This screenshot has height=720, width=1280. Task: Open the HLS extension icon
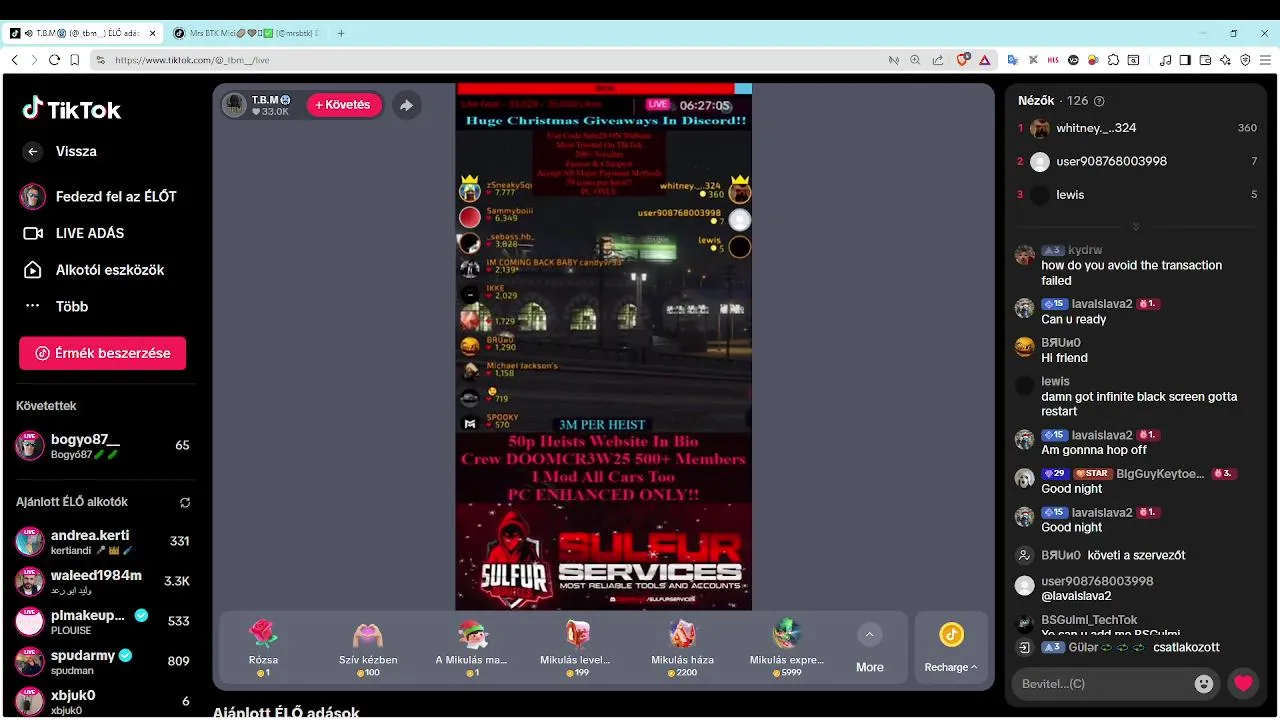click(1053, 60)
